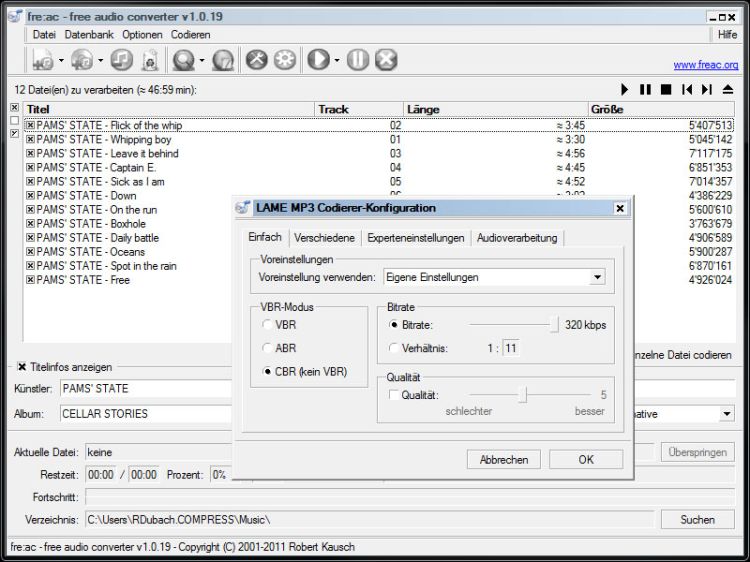Stop encoding with the toolbar X icon
750x562 pixels.
pos(386,60)
